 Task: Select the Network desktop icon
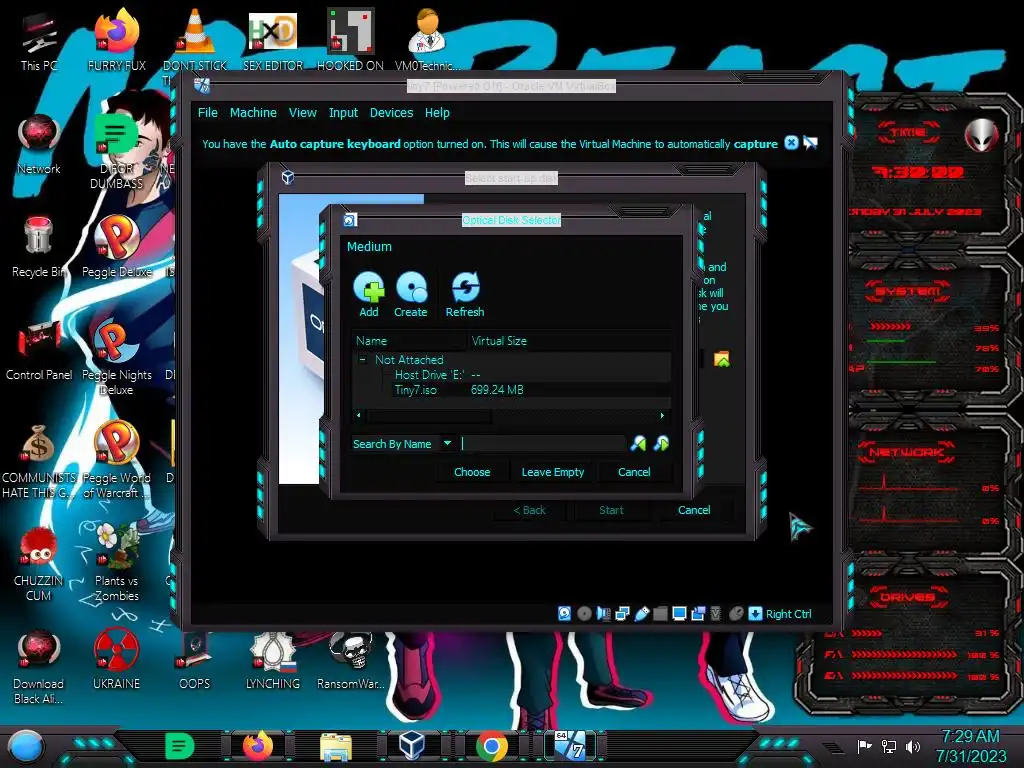[x=39, y=145]
